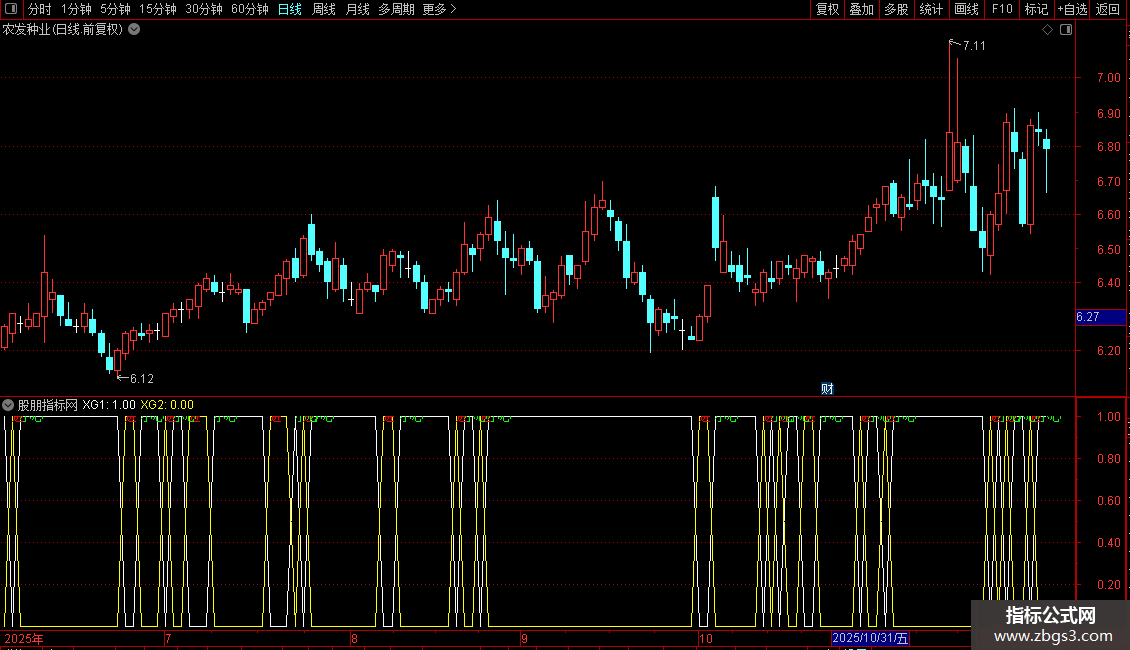Click the 7.00 price axis label
The height and width of the screenshot is (650, 1130).
coord(1108,78)
